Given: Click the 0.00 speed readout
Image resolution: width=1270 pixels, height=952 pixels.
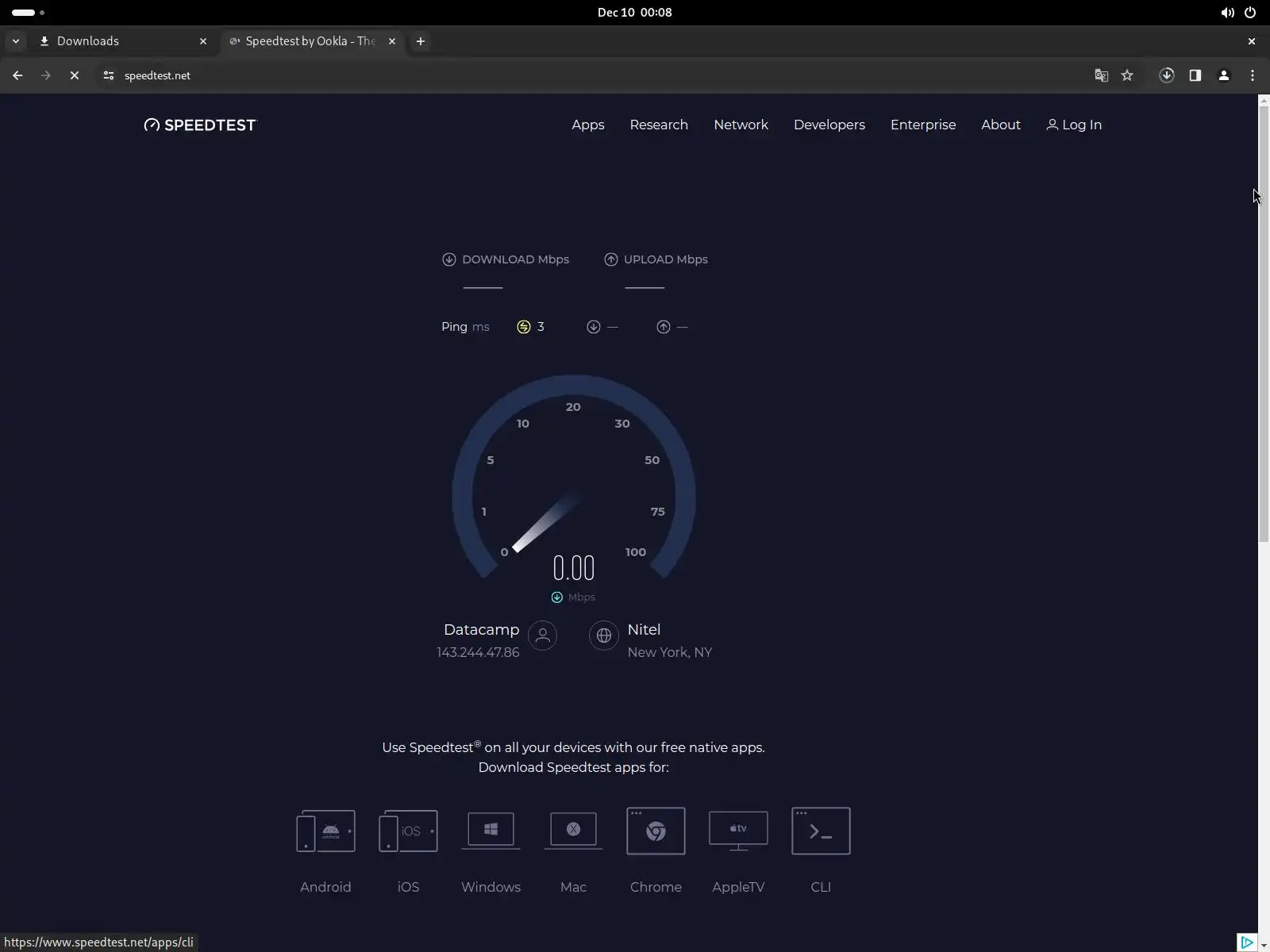Looking at the screenshot, I should click(x=574, y=568).
